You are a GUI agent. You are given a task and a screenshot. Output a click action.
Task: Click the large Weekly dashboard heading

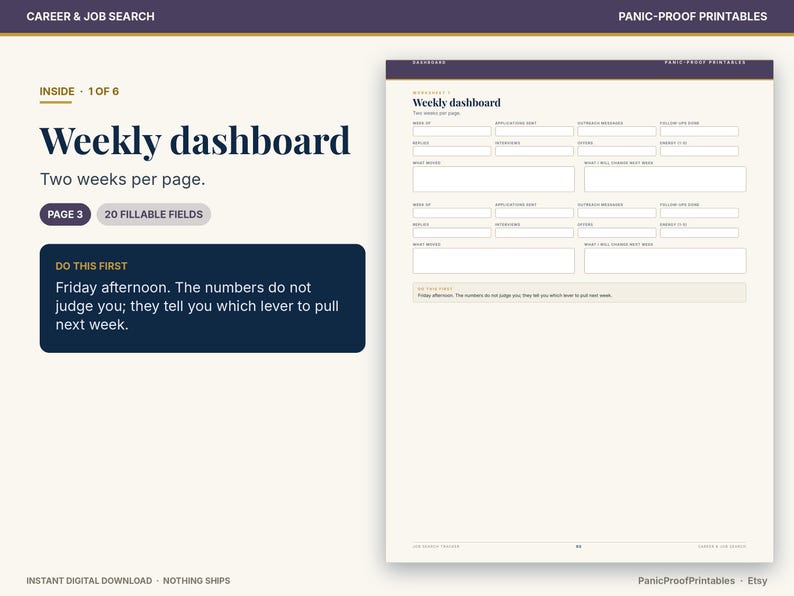(195, 141)
